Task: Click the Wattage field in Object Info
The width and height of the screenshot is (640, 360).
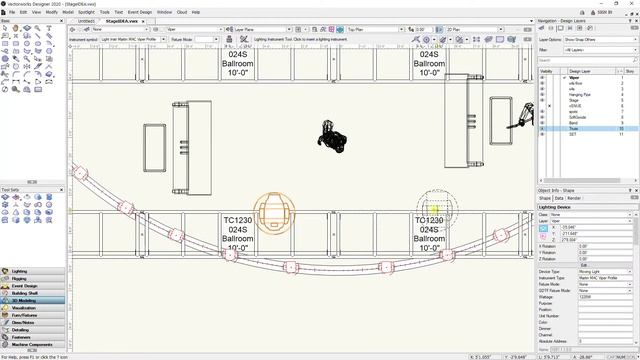Action: [x=604, y=297]
